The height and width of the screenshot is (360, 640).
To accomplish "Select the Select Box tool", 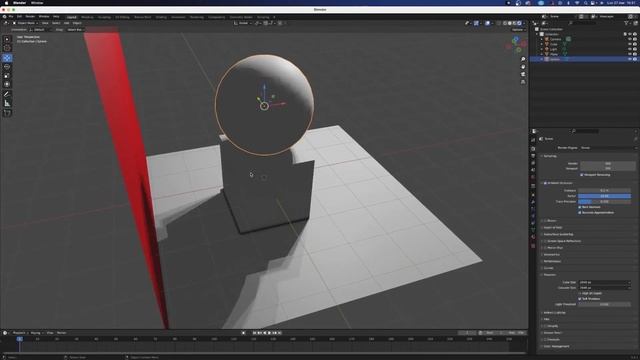I will coord(7,40).
